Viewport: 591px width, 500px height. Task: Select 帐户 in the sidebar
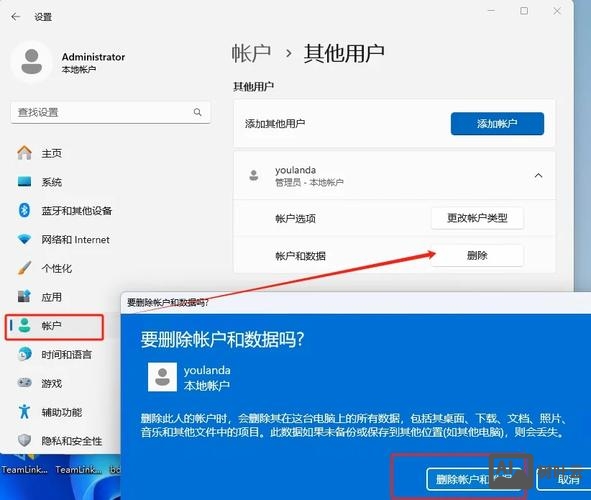(54, 327)
